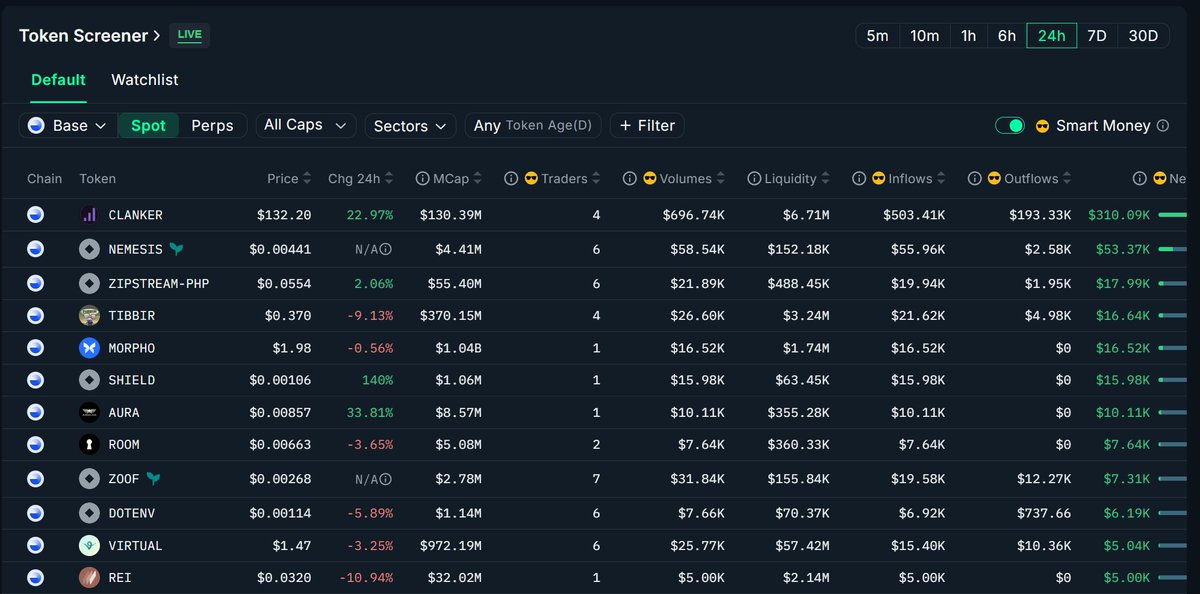Expand the All Caps dropdown

click(304, 125)
